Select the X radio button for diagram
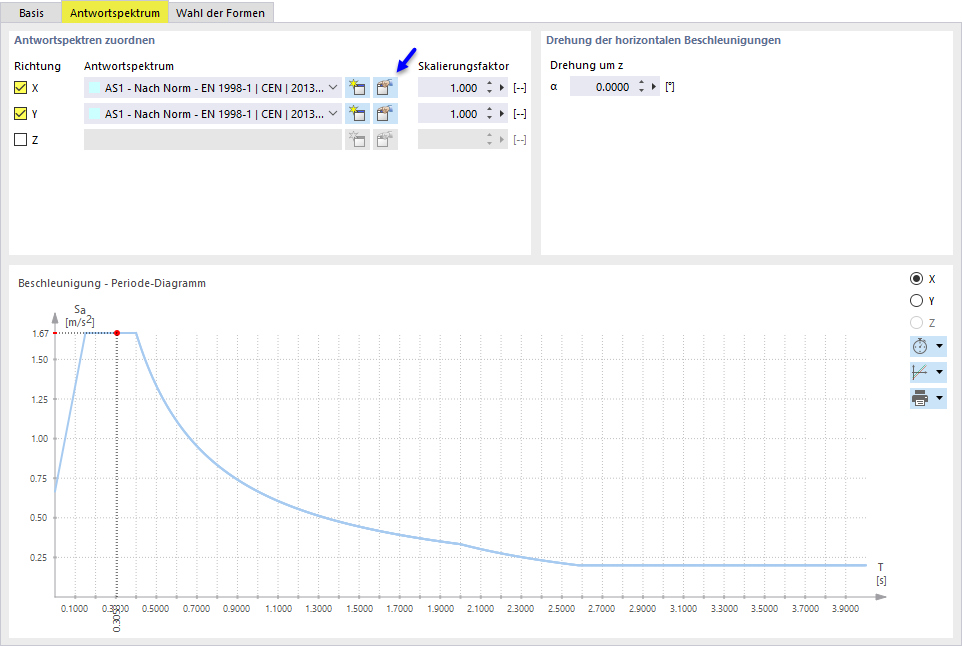This screenshot has height=646, width=962. pyautogui.click(x=917, y=279)
